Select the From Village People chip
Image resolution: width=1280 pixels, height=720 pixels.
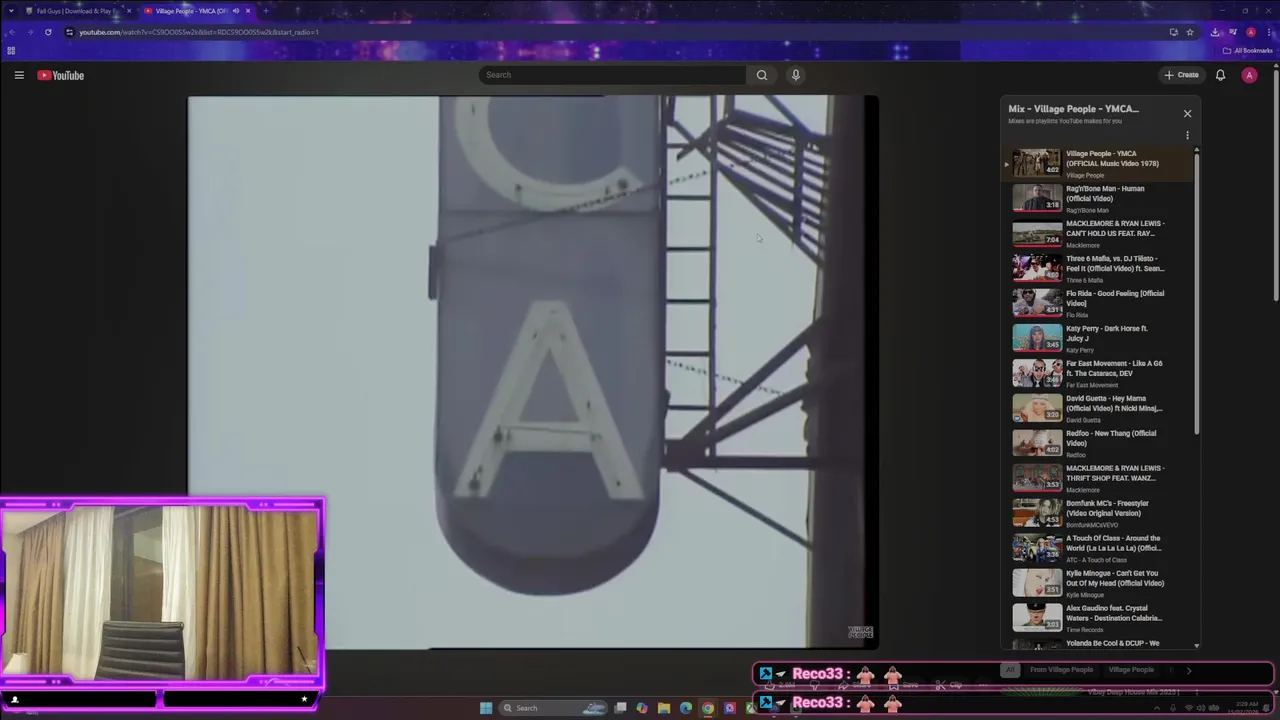1061,670
